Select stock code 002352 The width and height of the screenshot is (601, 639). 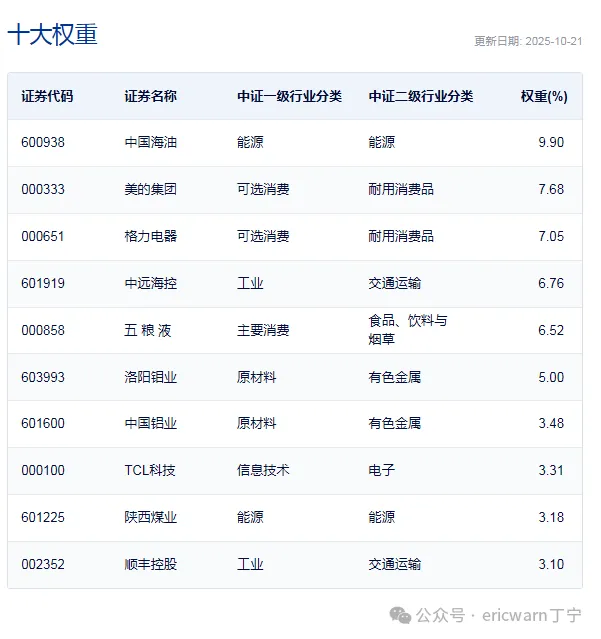pos(43,564)
